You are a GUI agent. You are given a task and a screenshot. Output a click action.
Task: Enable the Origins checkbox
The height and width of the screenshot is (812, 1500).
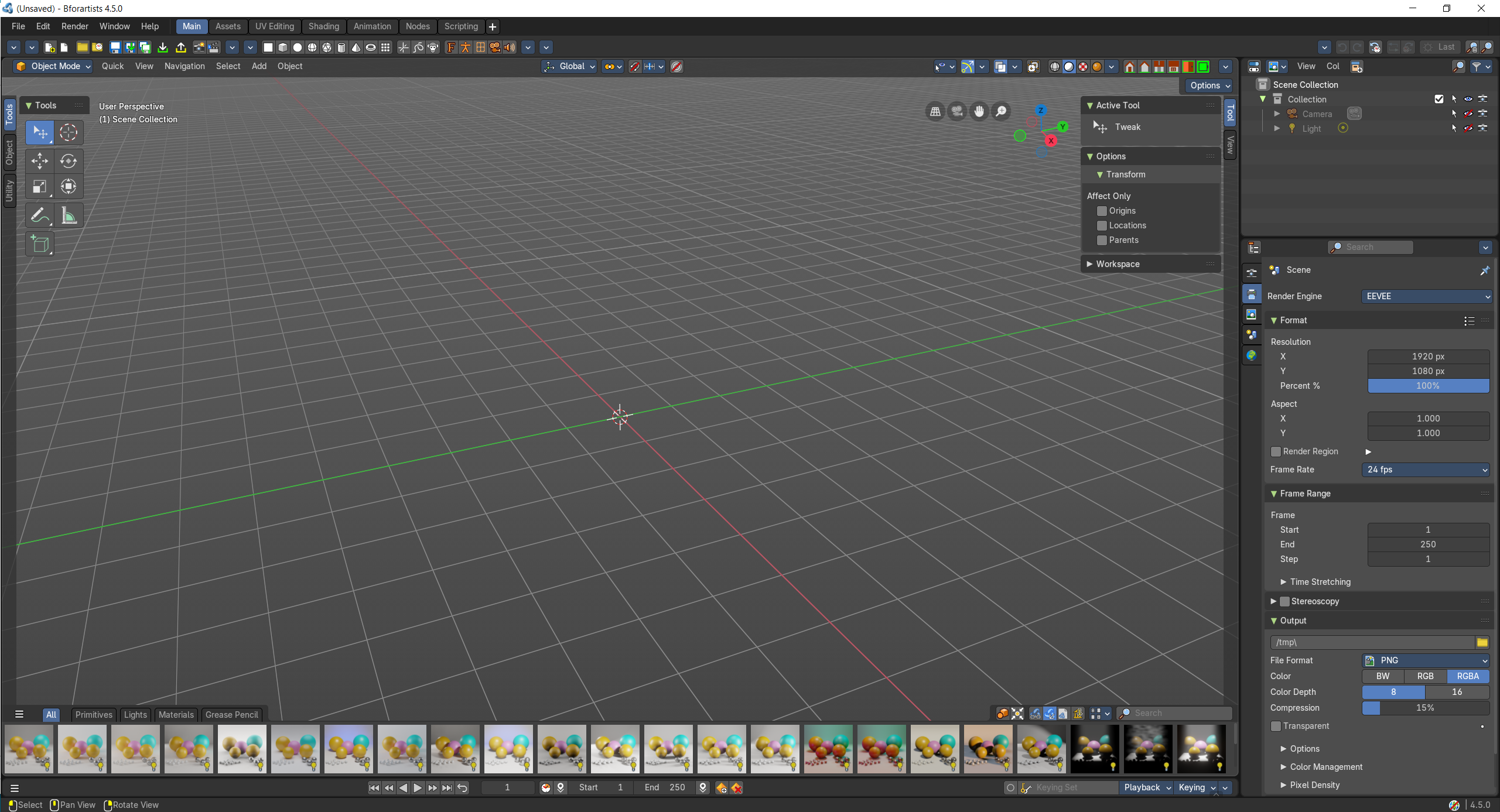tap(1102, 211)
